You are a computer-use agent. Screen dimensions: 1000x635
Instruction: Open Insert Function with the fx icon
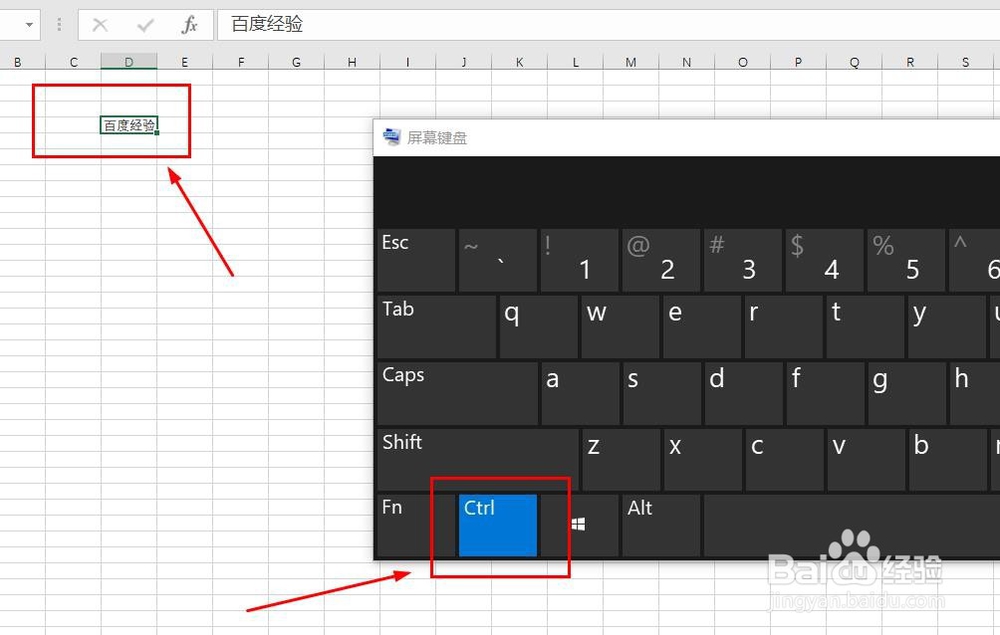pos(189,25)
